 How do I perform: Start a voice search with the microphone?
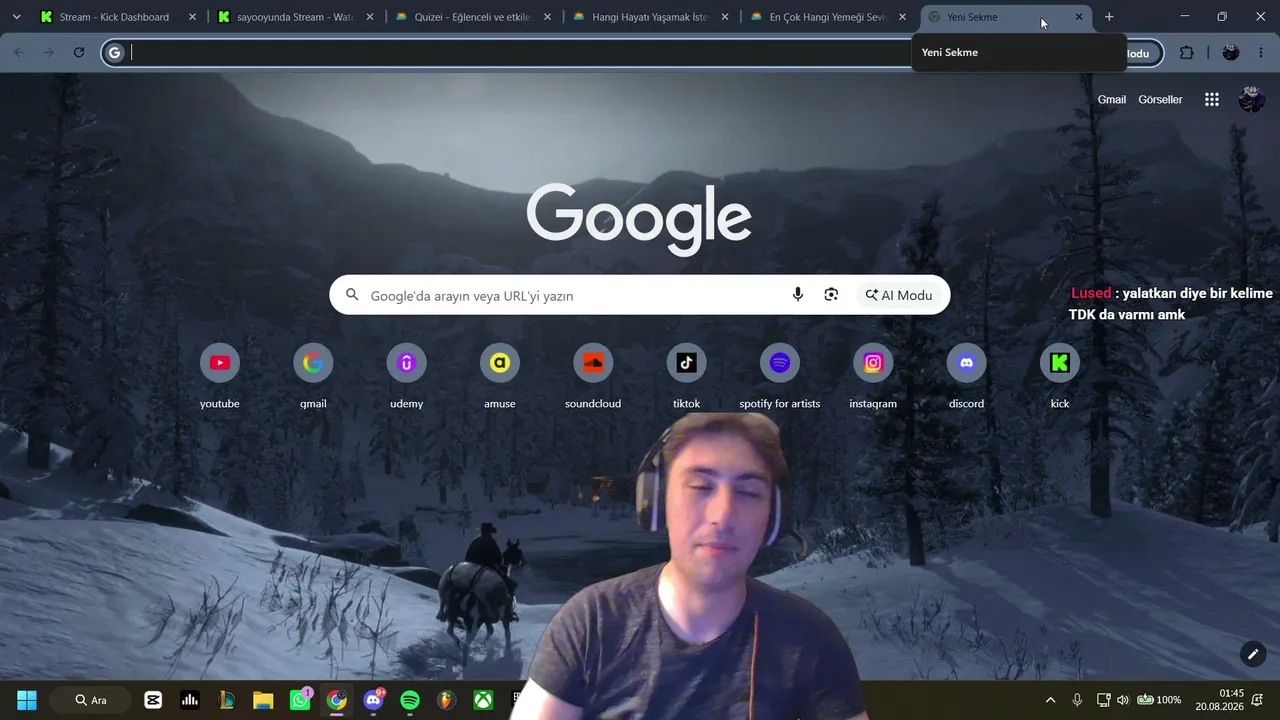coord(798,295)
